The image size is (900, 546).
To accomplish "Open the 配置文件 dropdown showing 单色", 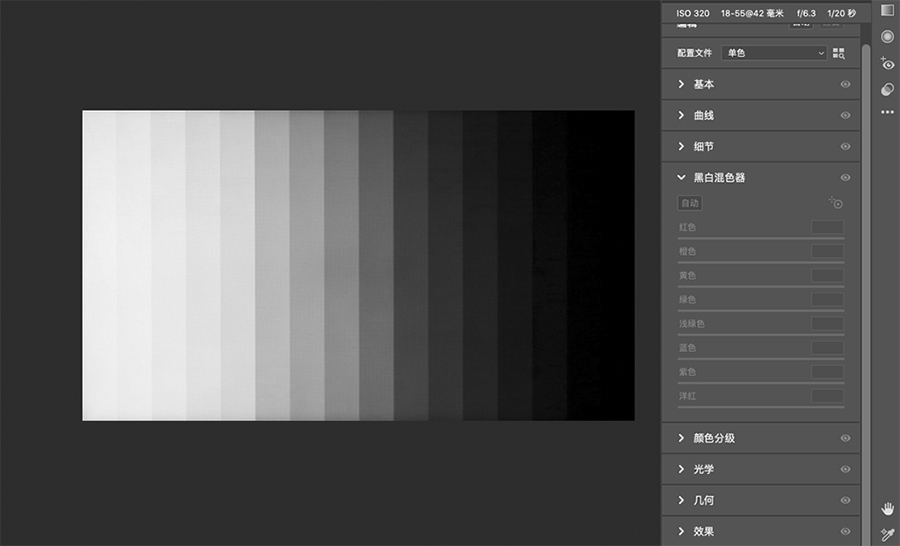I will (775, 53).
